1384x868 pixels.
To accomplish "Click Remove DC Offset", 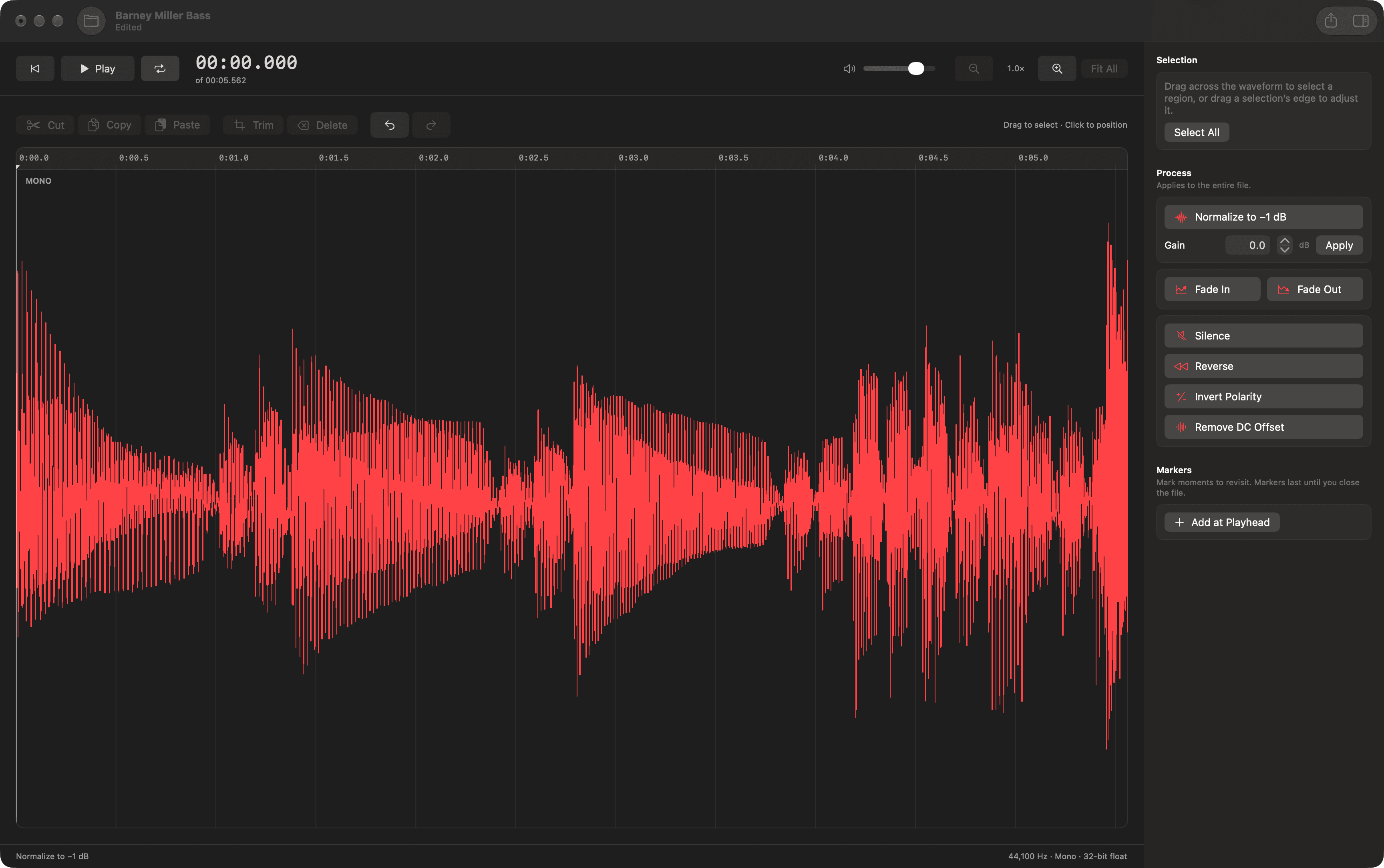I will coord(1263,427).
